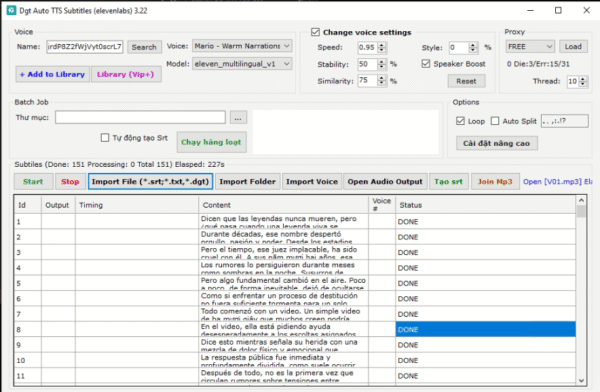
Task: Open the Voice selection dropdown
Action: coord(242,46)
